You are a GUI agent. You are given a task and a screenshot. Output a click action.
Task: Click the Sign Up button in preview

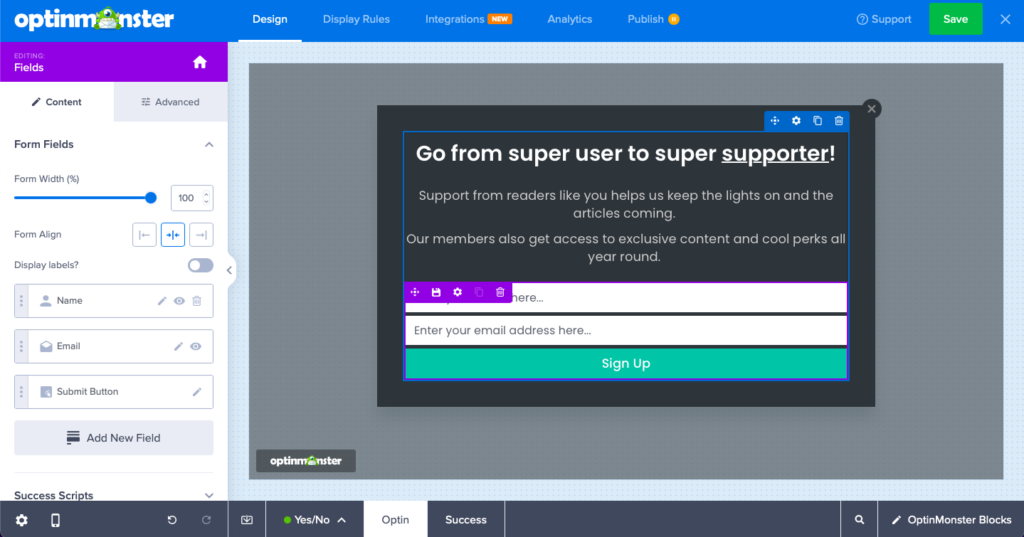(x=626, y=364)
